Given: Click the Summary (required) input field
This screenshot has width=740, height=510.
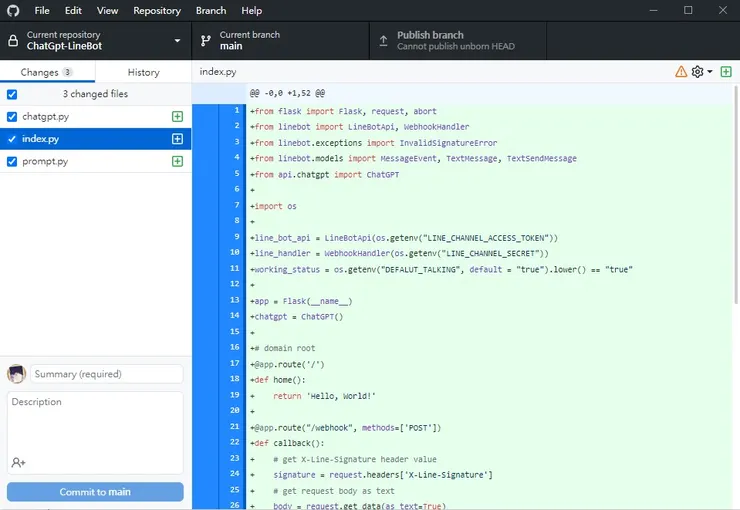Looking at the screenshot, I should (x=107, y=374).
